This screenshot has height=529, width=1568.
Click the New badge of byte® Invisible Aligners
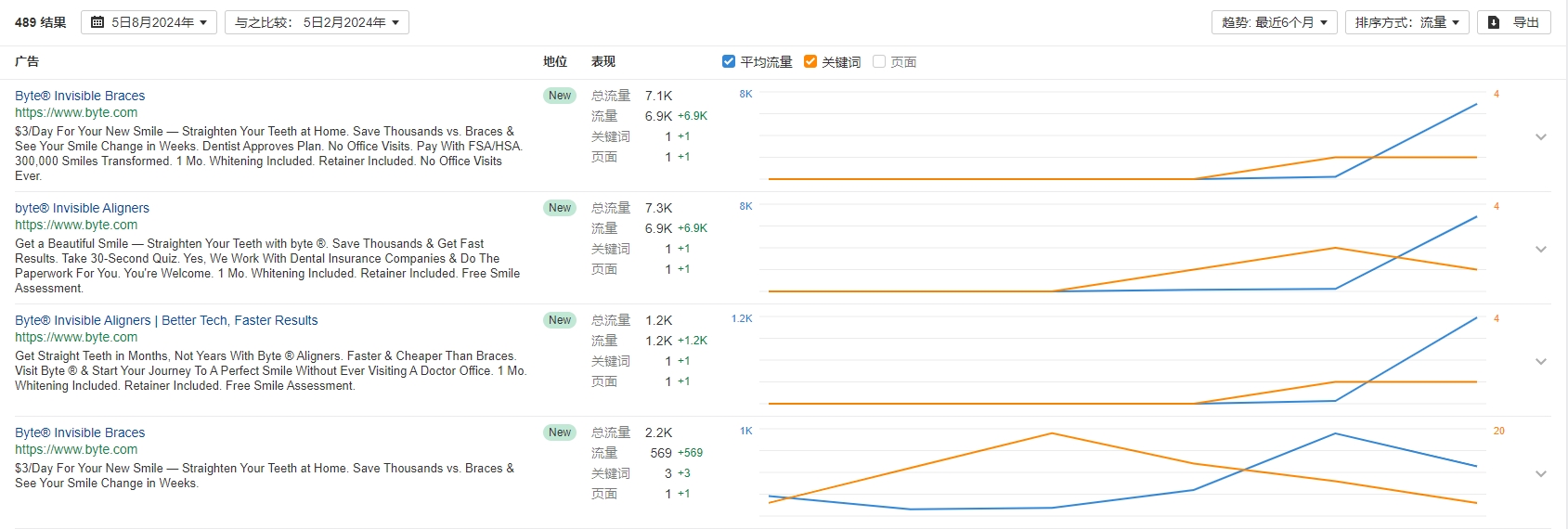pyautogui.click(x=560, y=208)
